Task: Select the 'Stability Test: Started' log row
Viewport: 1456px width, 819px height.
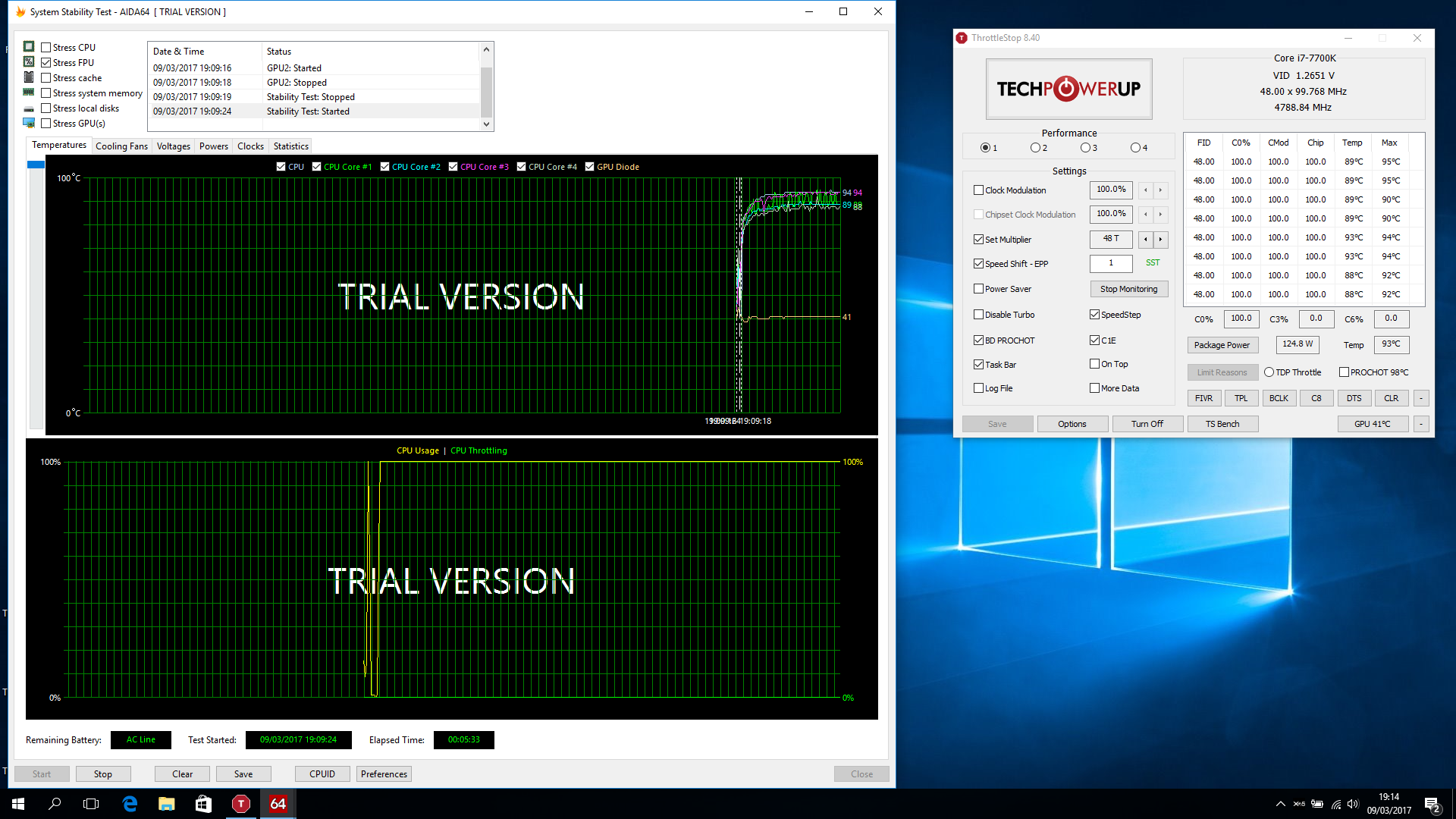Action: point(315,111)
